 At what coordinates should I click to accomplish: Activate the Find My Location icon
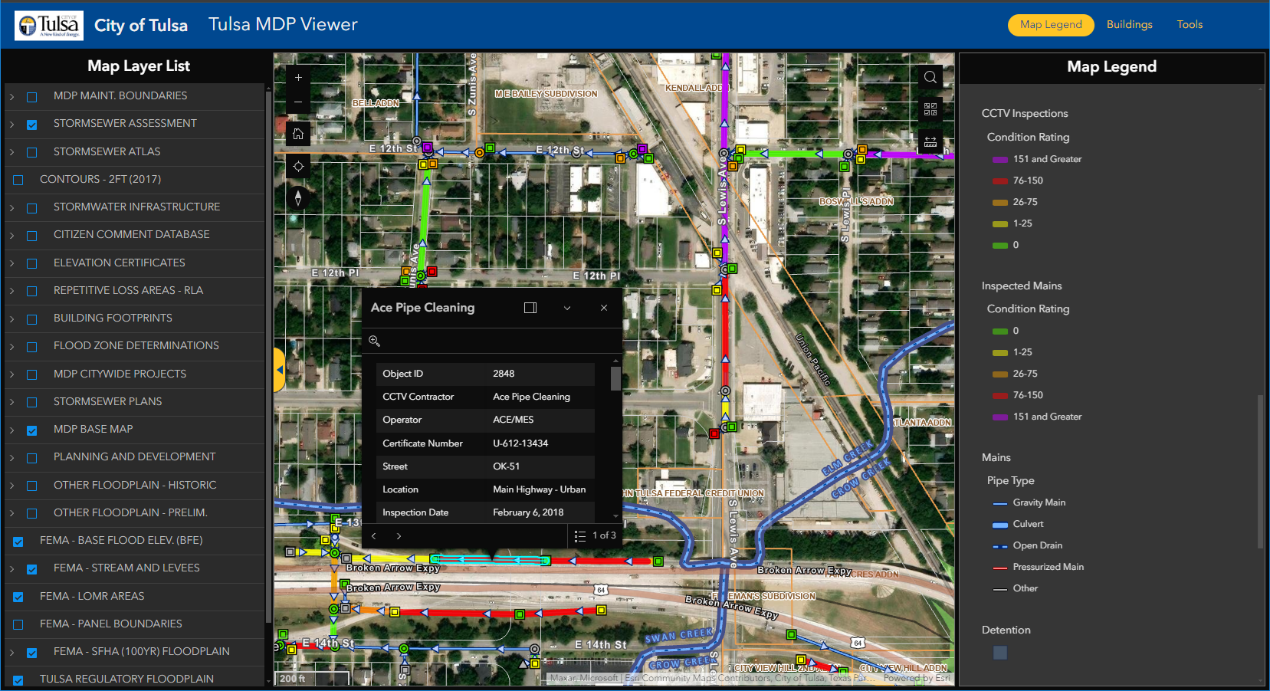298,166
